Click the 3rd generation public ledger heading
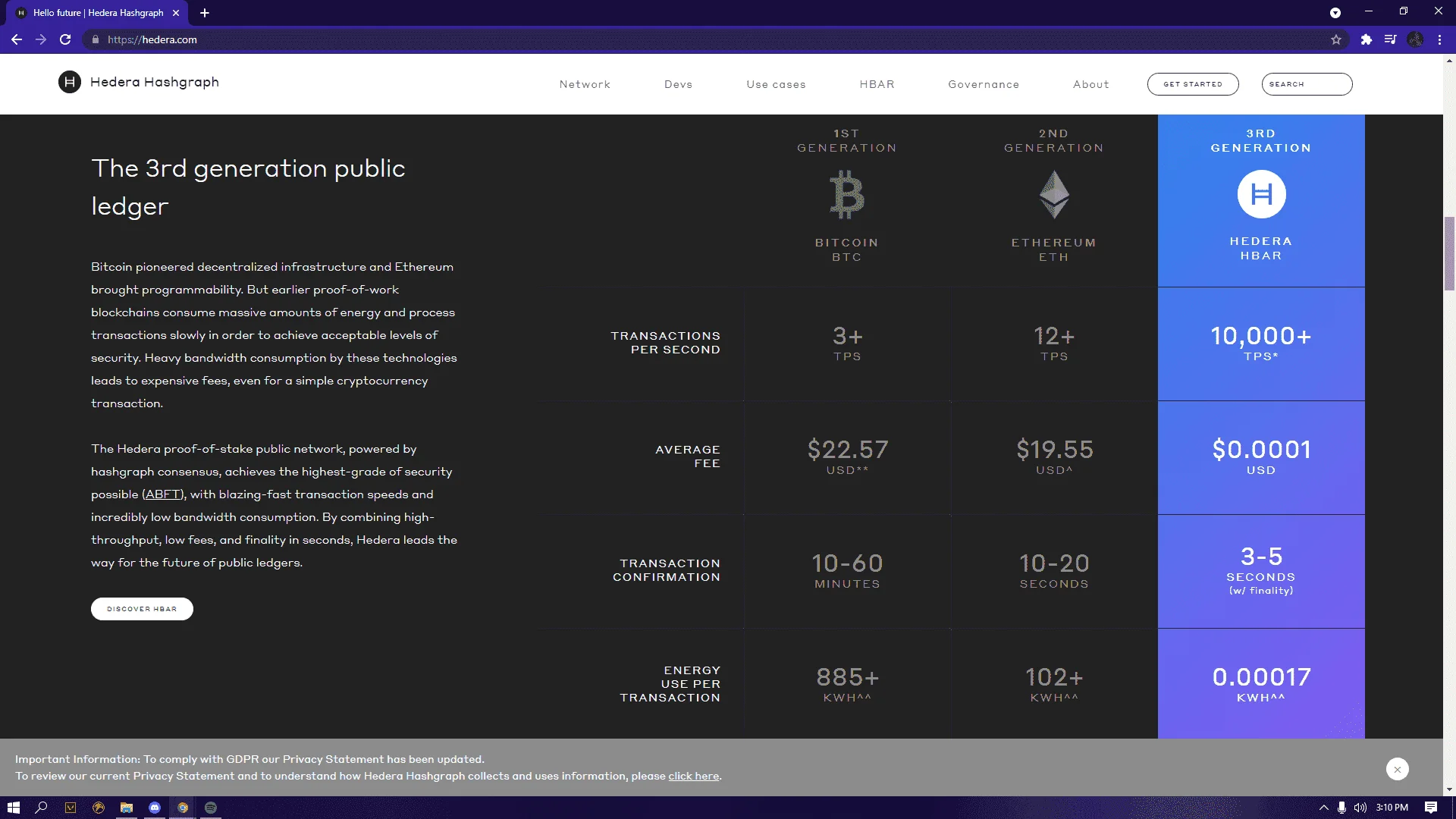The image size is (1456, 819). coord(248,187)
